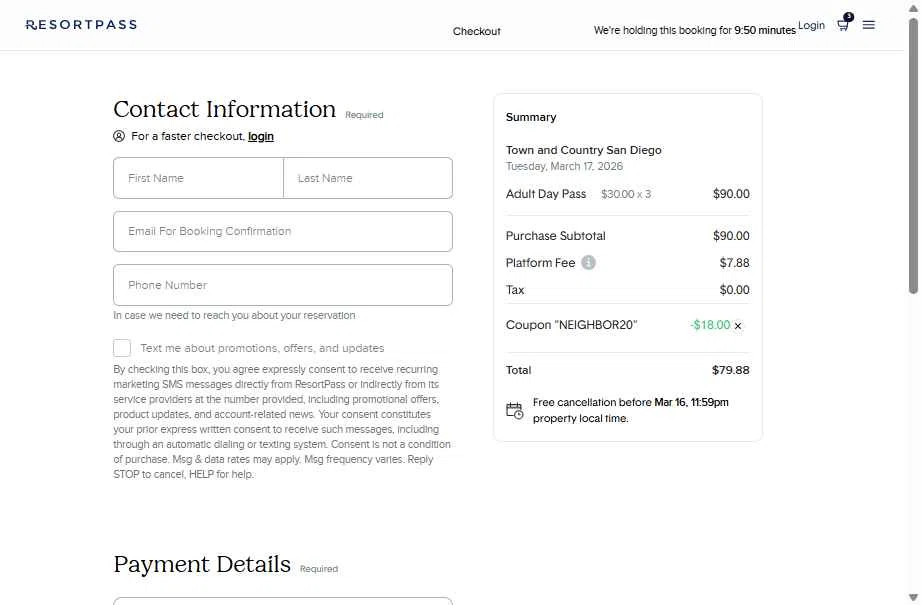The width and height of the screenshot is (921, 605).
Task: Click the underlined login link
Action: (x=261, y=136)
